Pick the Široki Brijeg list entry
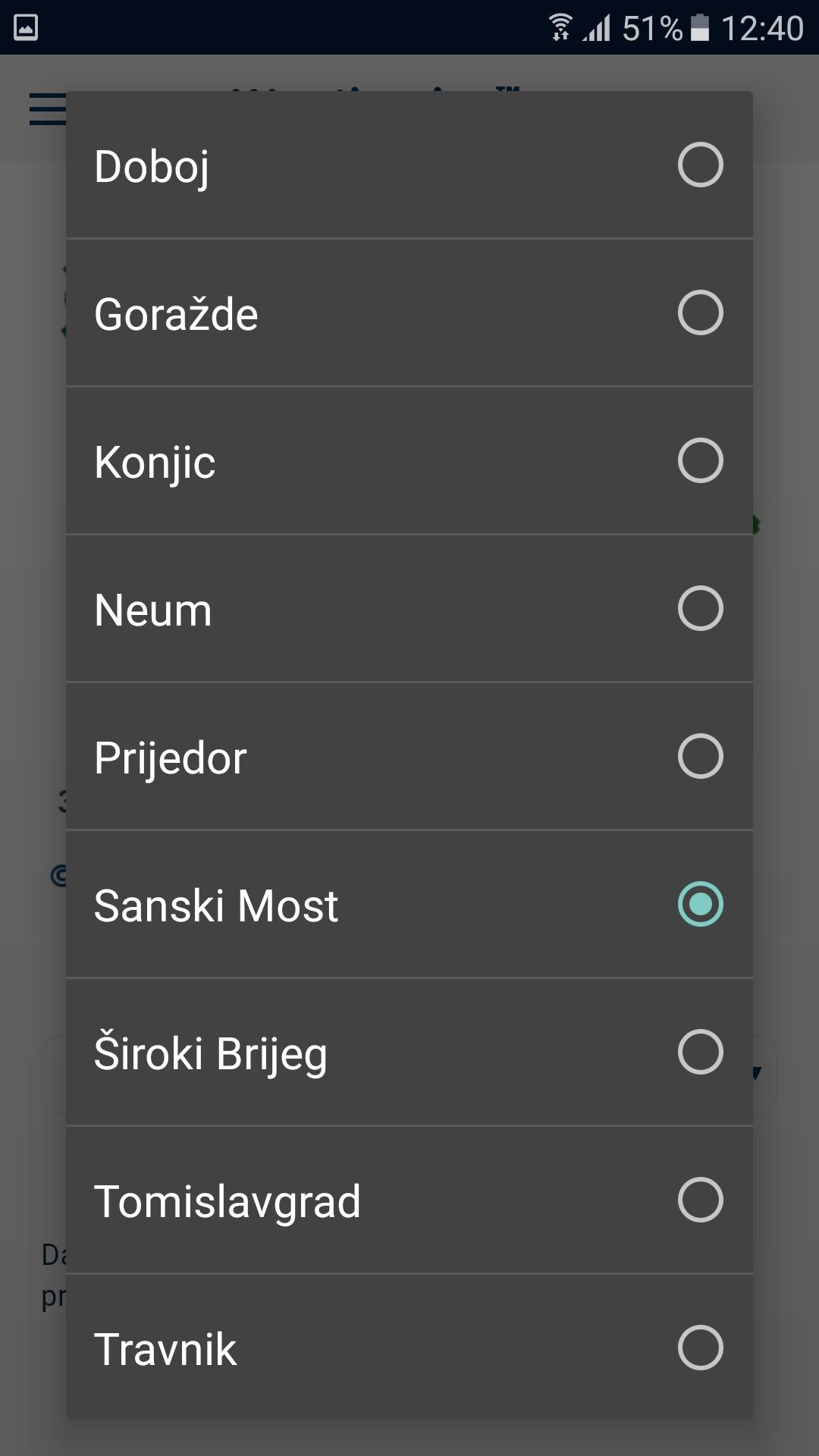This screenshot has width=819, height=1456. (x=409, y=1052)
